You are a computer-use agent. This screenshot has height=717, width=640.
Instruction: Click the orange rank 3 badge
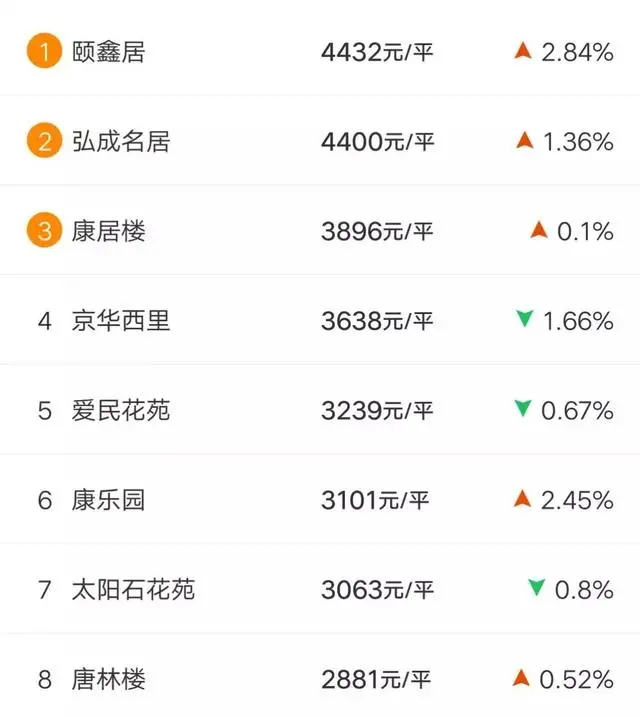[44, 230]
